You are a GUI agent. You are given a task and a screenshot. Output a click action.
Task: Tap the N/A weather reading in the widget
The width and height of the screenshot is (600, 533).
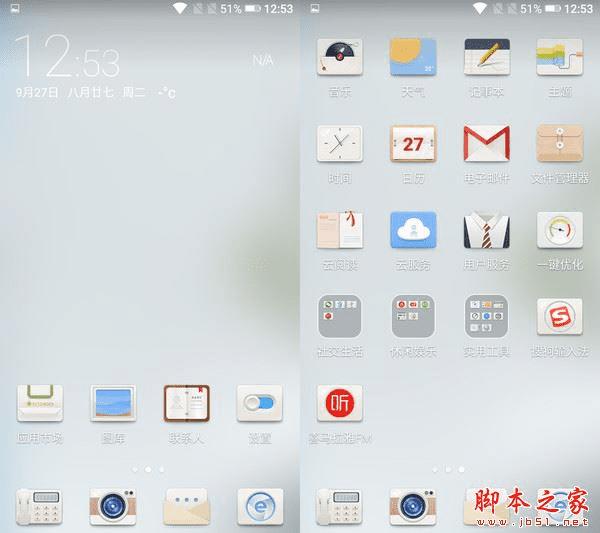click(x=263, y=60)
